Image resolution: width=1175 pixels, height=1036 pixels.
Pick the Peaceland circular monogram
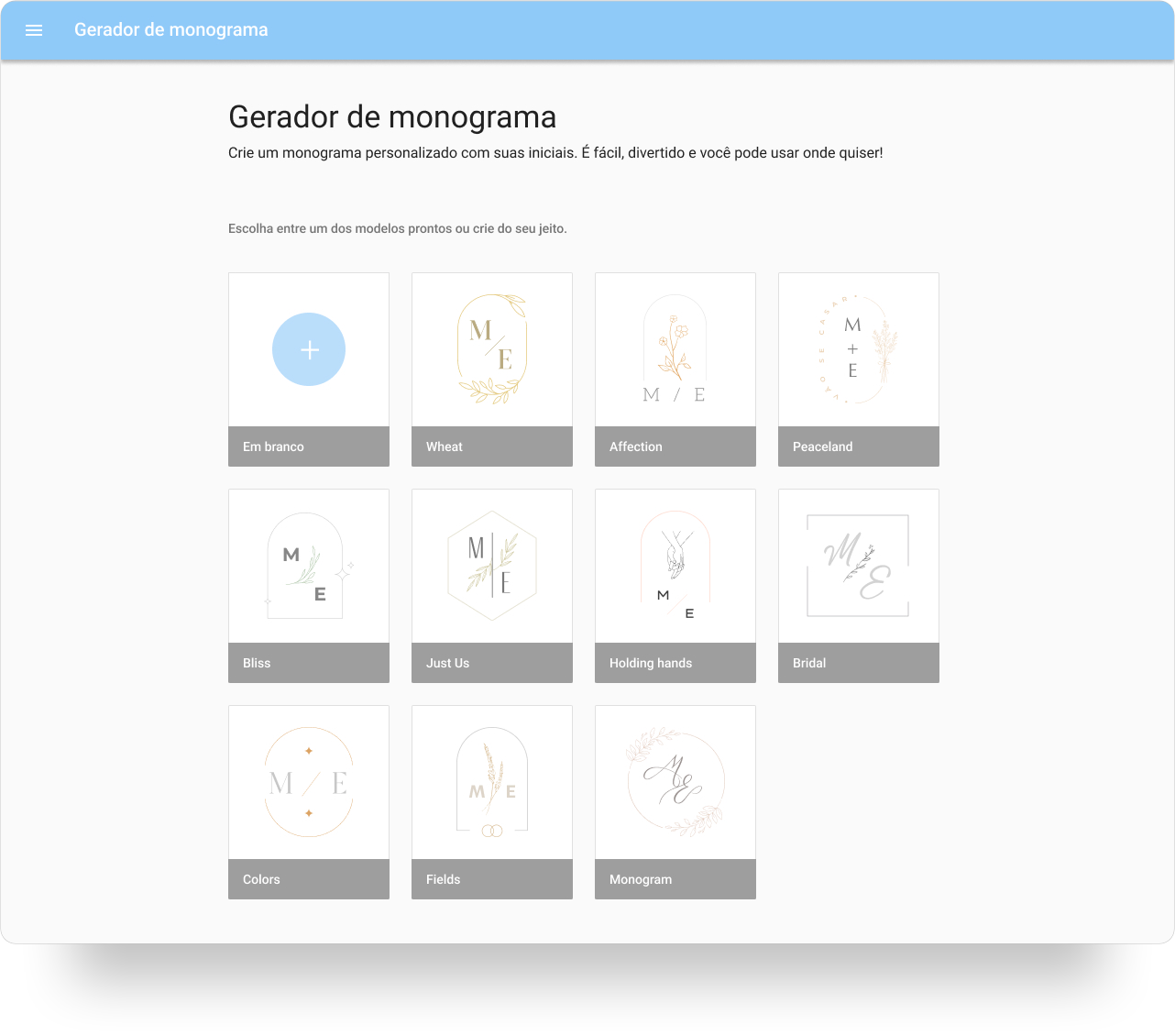pos(858,349)
